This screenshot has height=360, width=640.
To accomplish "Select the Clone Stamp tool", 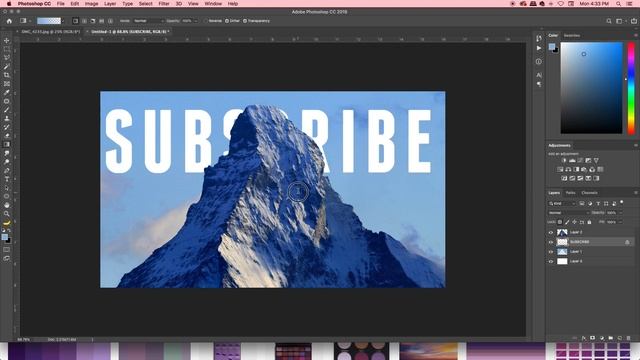I will [7, 118].
